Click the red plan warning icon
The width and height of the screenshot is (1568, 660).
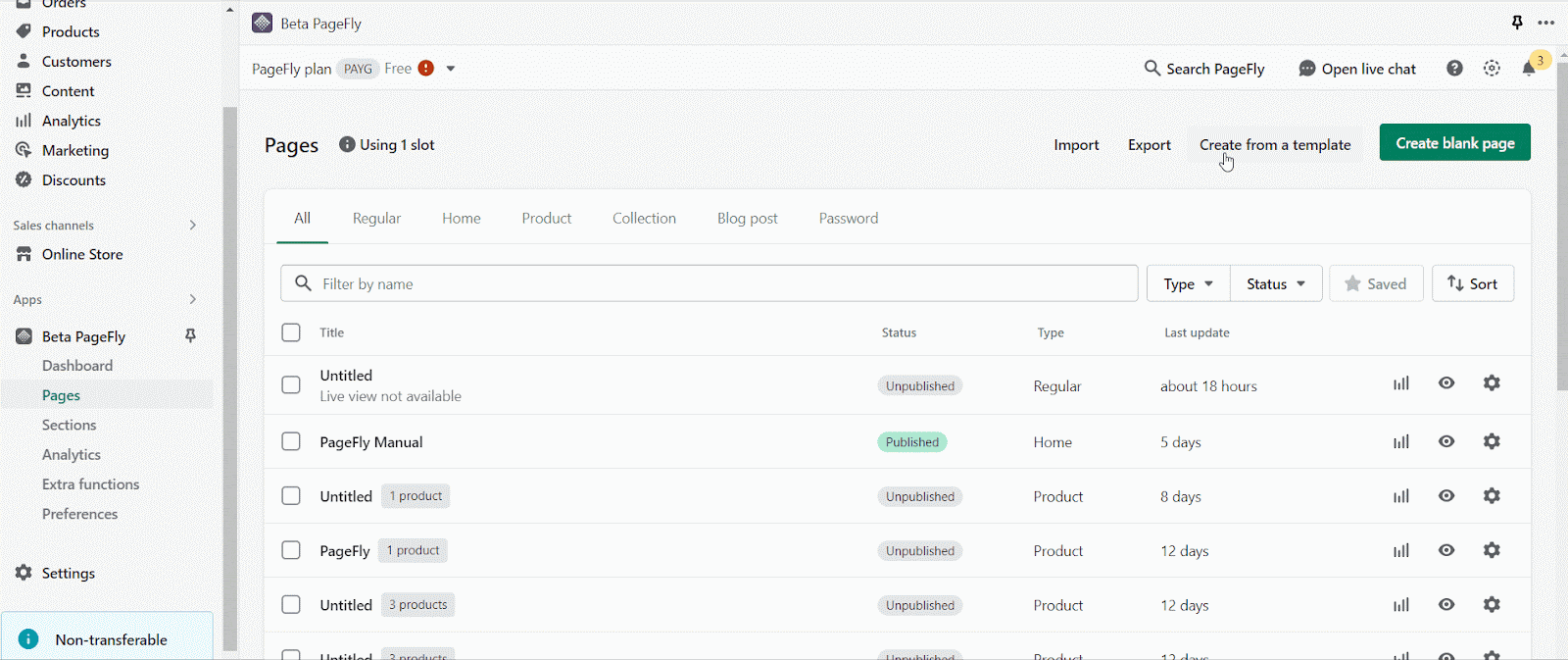(425, 68)
